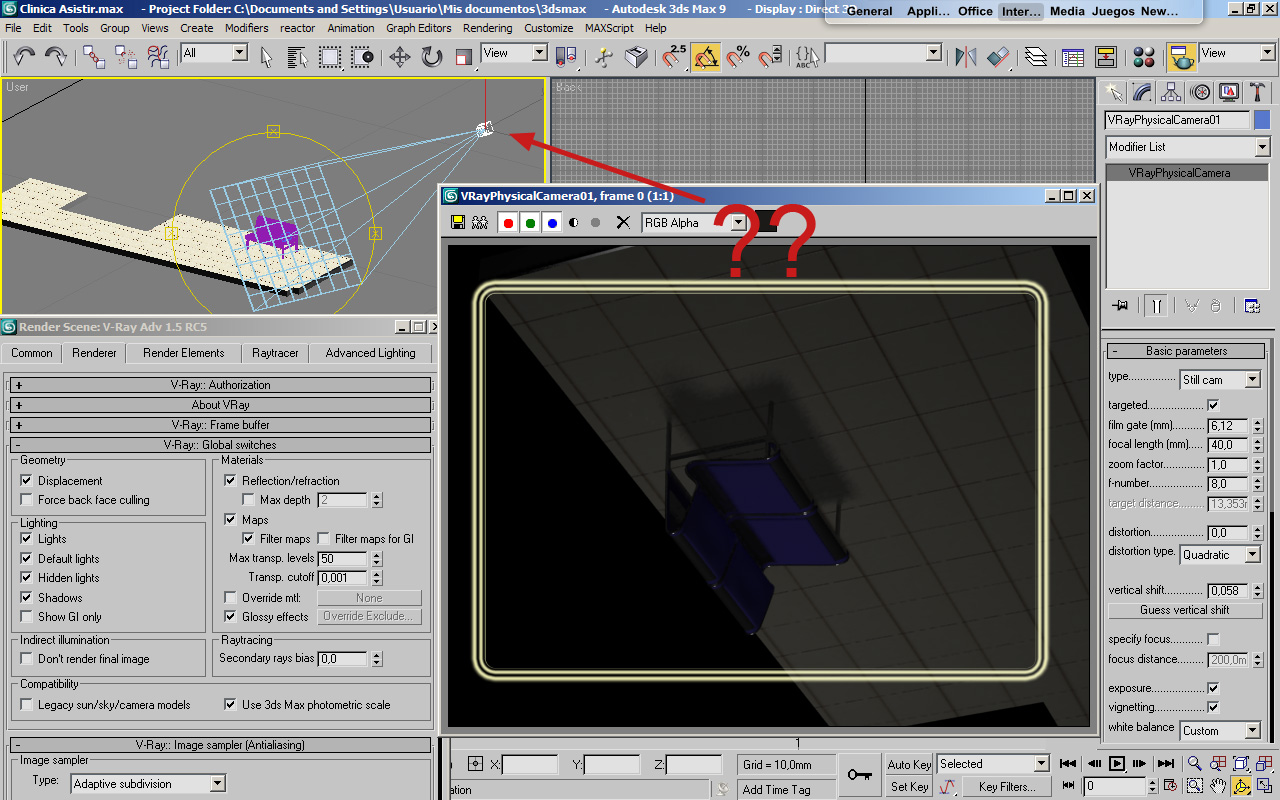This screenshot has width=1280, height=800.
Task: Enable the Override mtl checkbox
Action: tap(230, 598)
